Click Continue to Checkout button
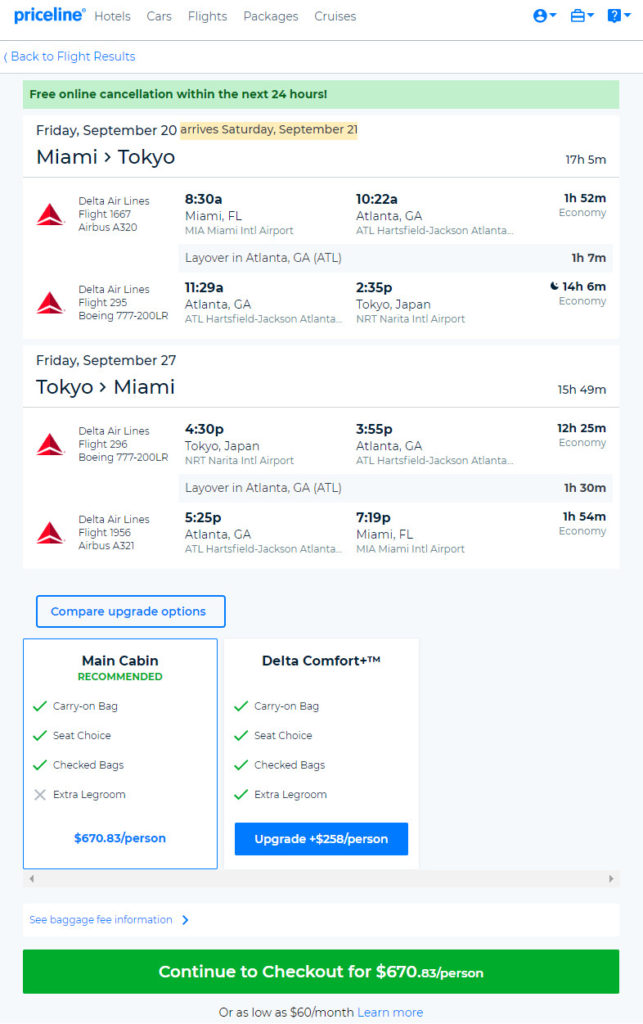 click(321, 972)
